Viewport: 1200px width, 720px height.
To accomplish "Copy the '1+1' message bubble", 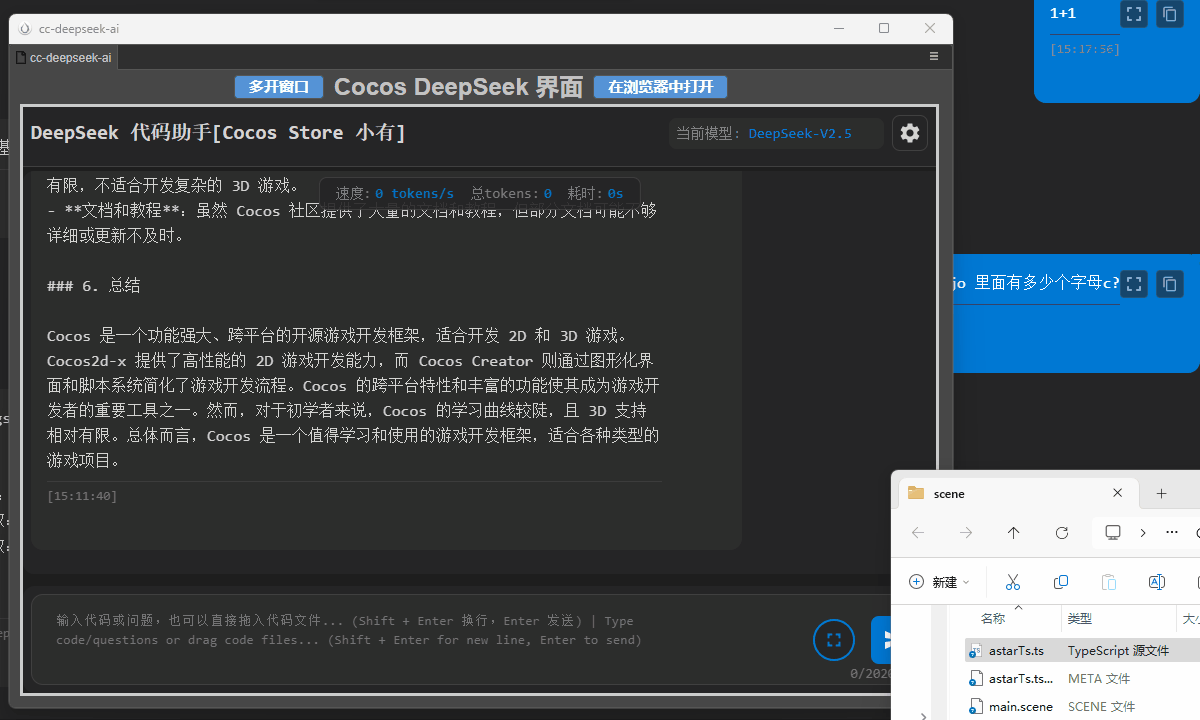I will tap(1169, 14).
